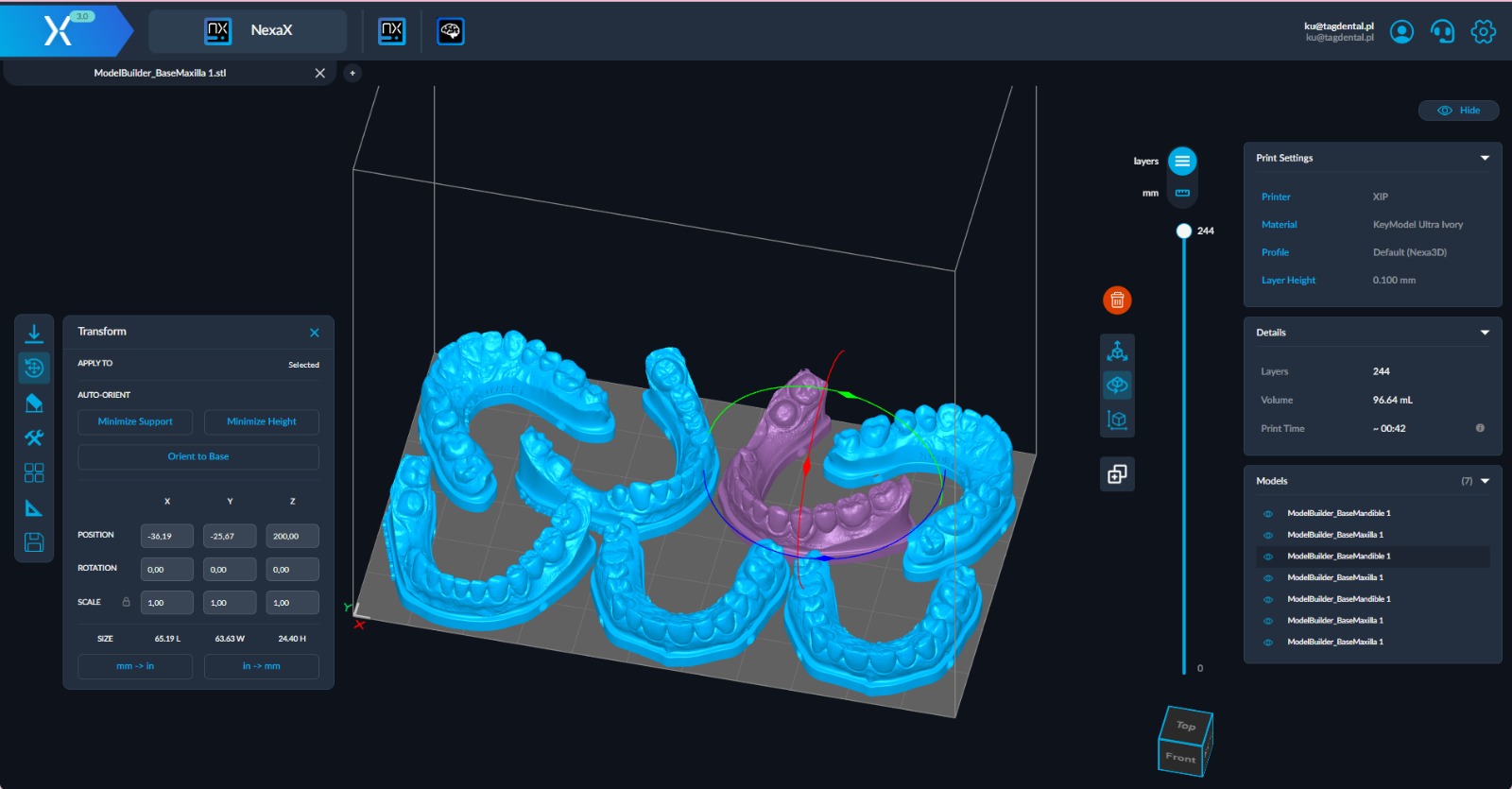Click the Position X input field
Screen dimensions: 1512x789
[x=166, y=536]
